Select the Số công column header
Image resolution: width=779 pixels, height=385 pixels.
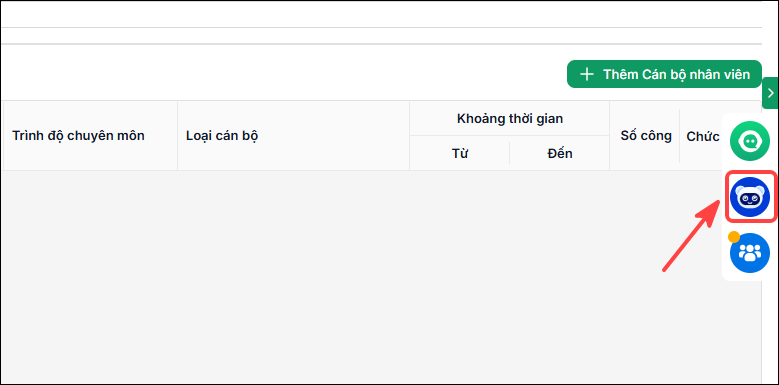[x=645, y=136]
